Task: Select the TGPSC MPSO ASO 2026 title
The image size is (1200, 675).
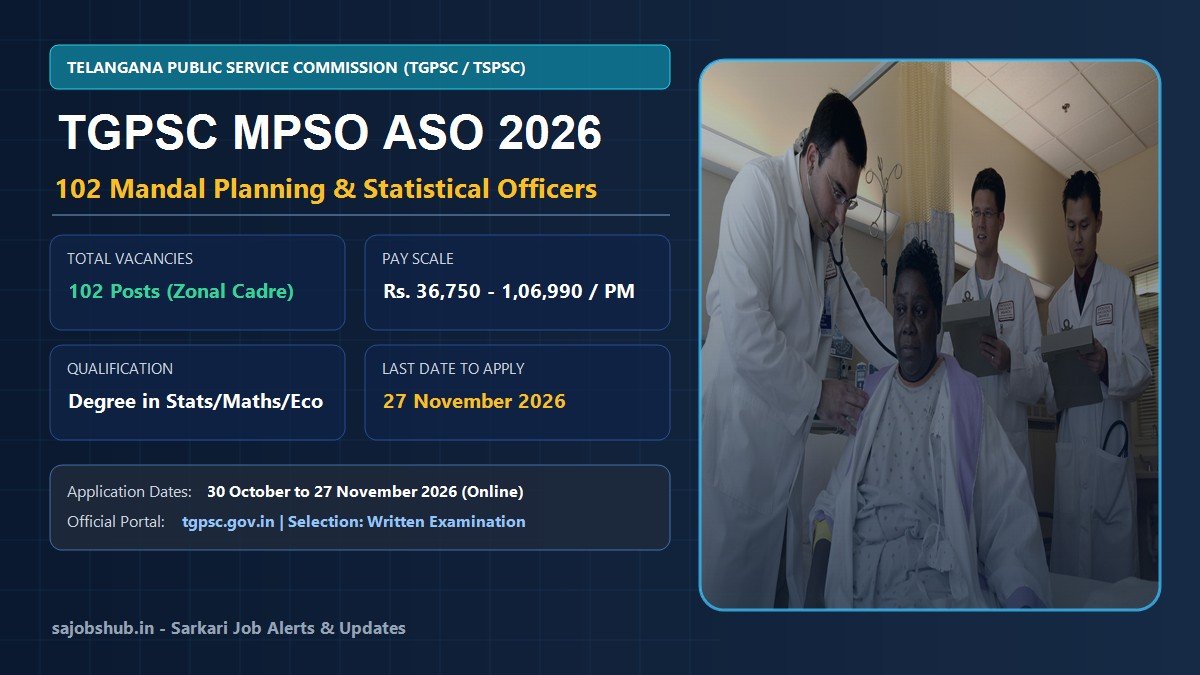Action: click(331, 133)
